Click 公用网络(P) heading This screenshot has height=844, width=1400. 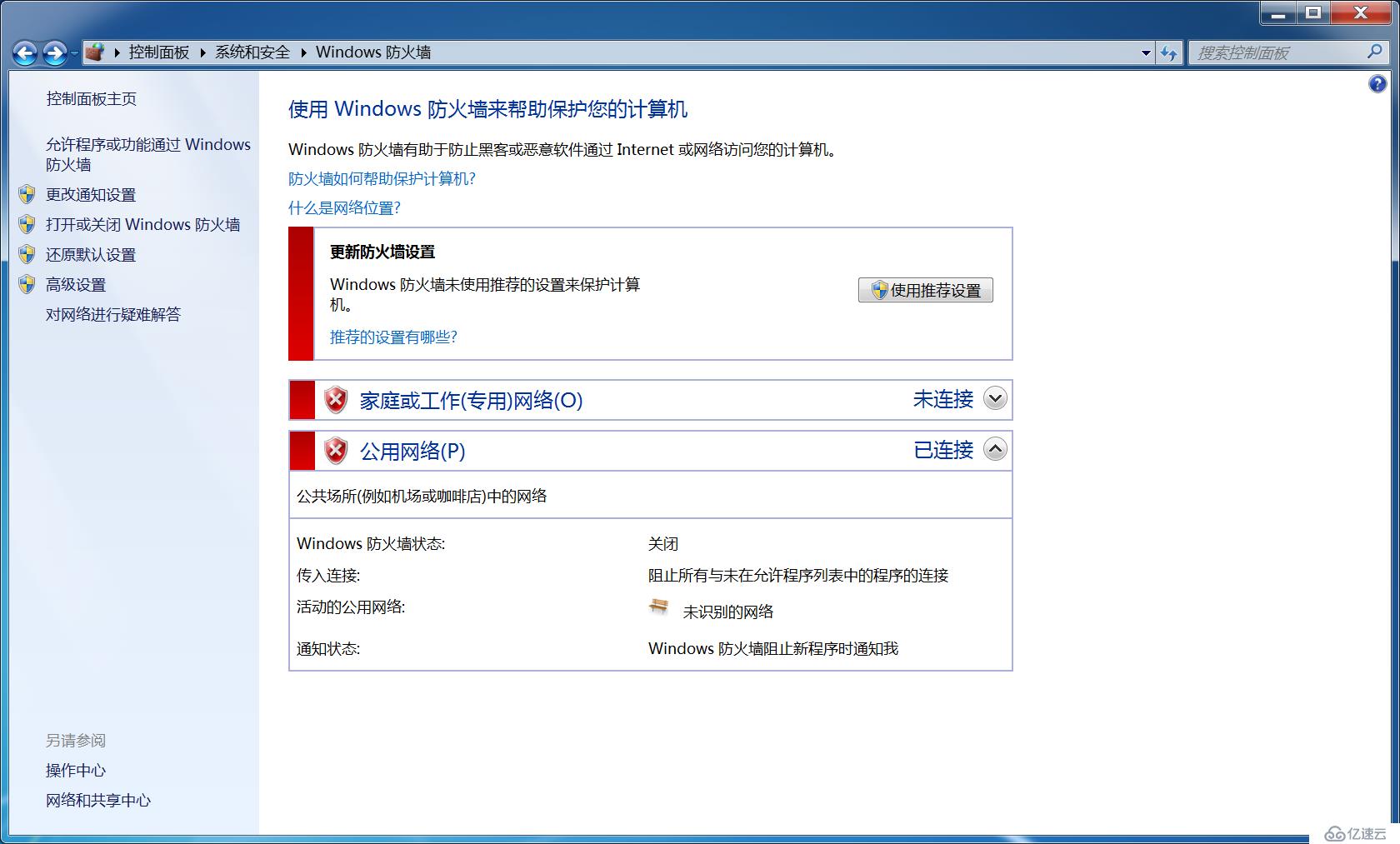412,451
